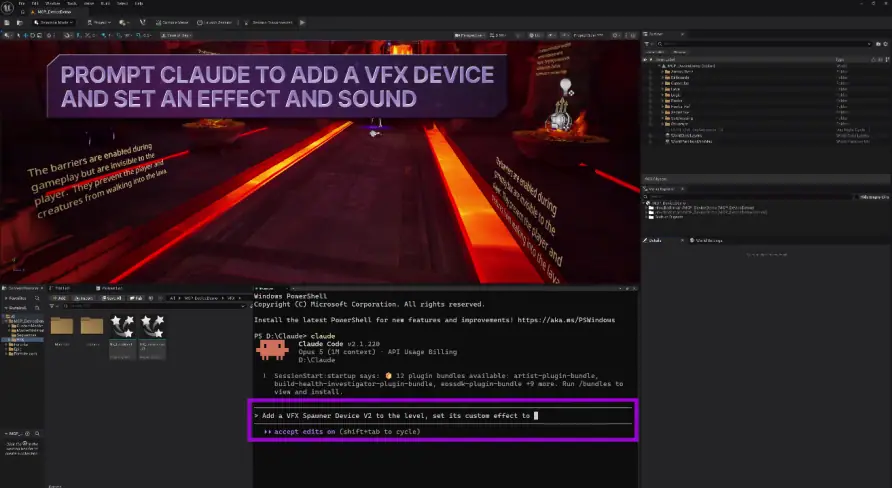Image resolution: width=892 pixels, height=488 pixels.
Task: Toggle visibility of the WorldDataLayers row
Action: pos(650,135)
